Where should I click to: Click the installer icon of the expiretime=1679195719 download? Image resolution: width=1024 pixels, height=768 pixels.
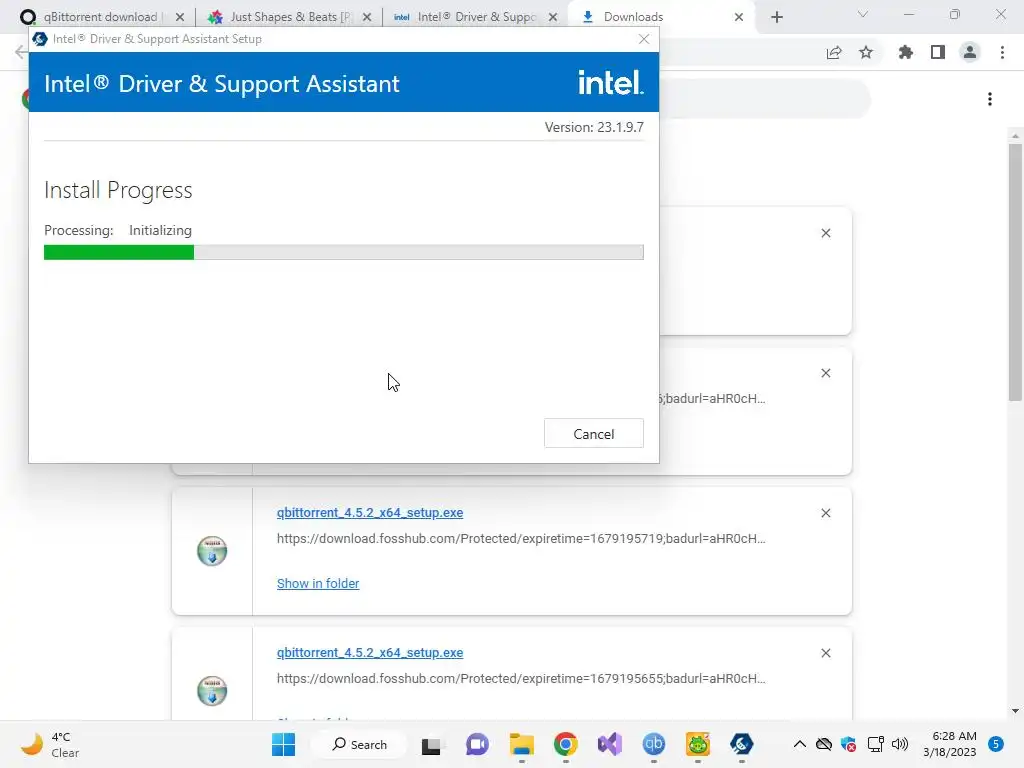[212, 551]
